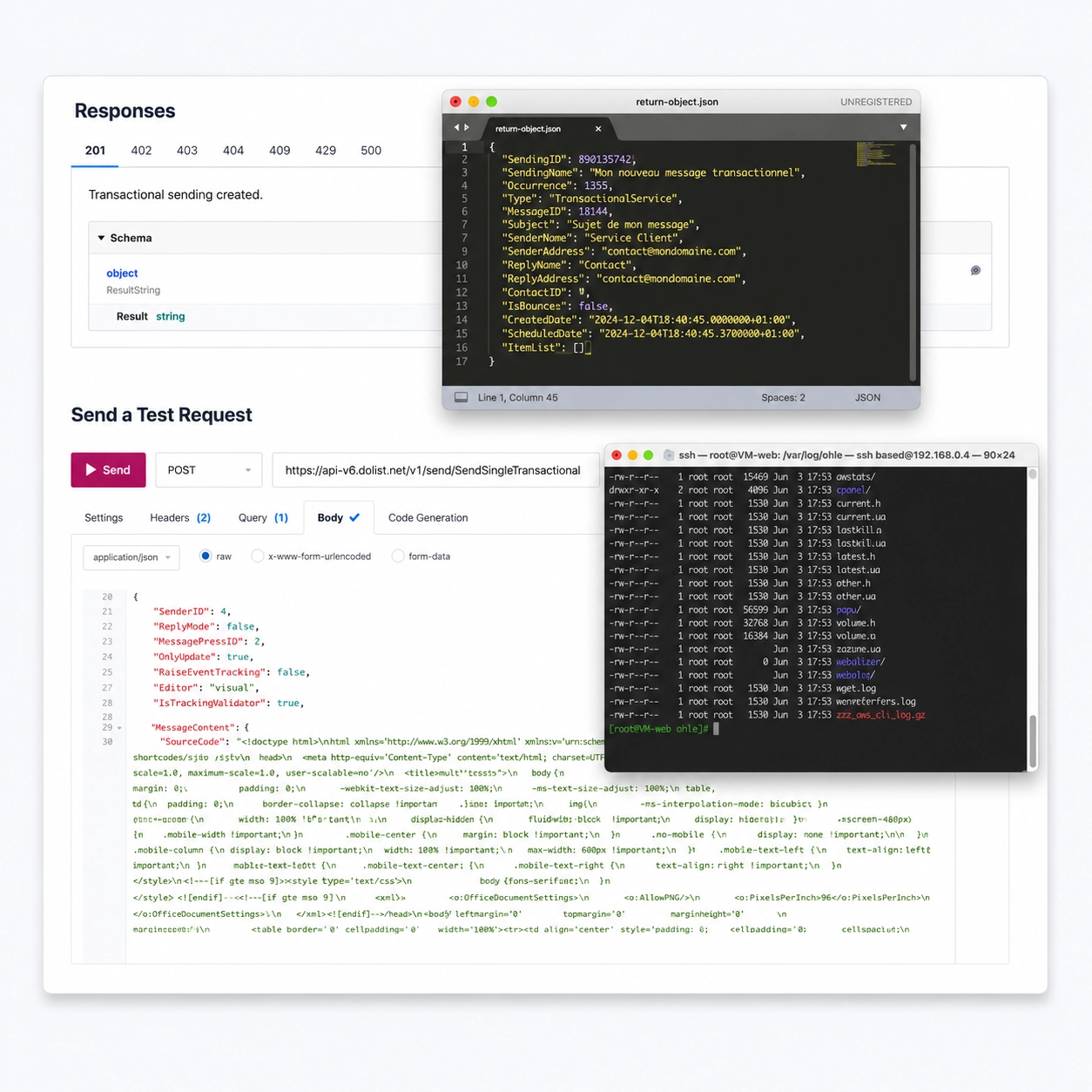The width and height of the screenshot is (1092, 1092).
Task: Click the UNREGISTERED label in Sublime title bar
Action: pos(876,102)
